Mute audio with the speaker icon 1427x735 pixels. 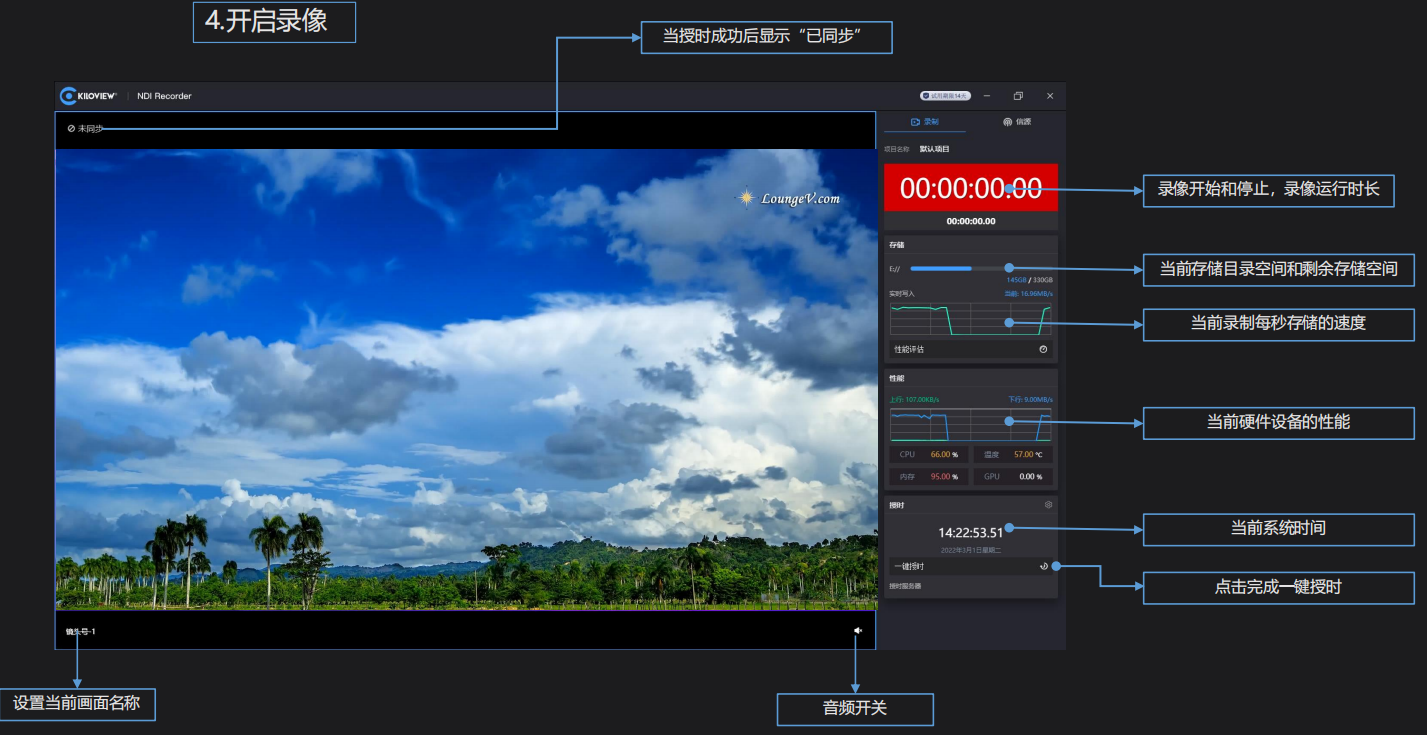(x=857, y=631)
